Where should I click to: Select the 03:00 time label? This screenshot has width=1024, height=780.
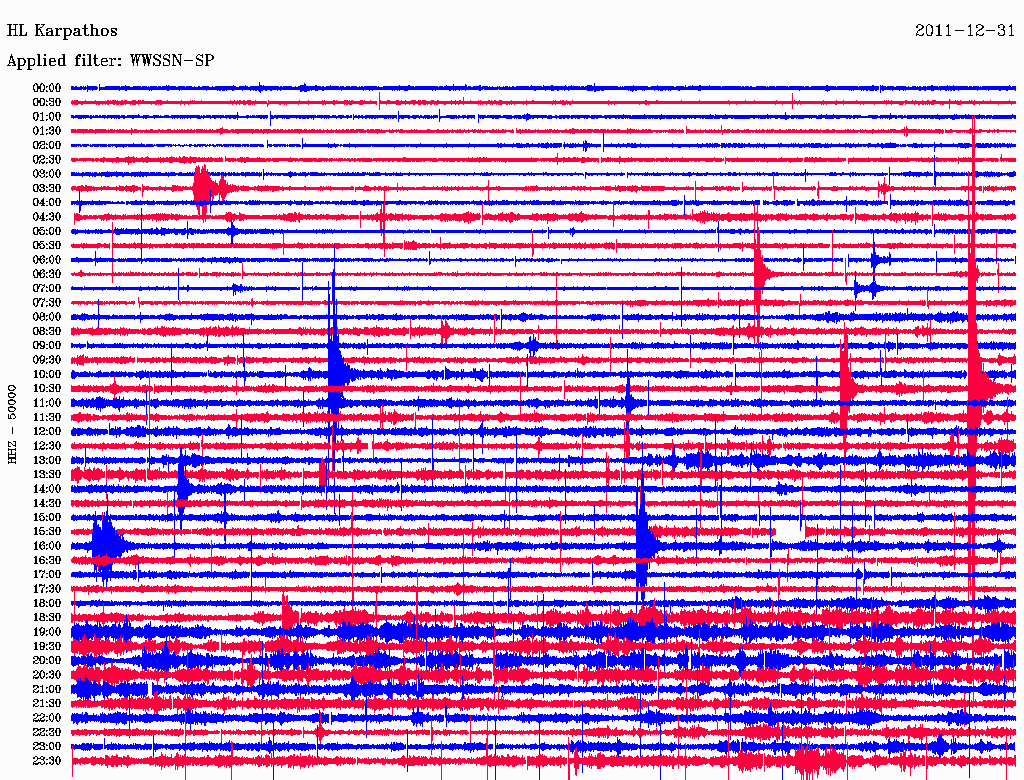tap(46, 174)
